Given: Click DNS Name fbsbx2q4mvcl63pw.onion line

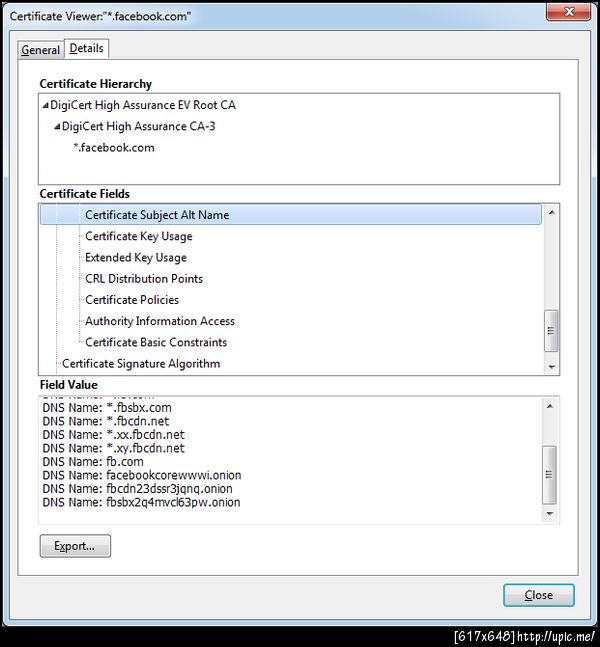Looking at the screenshot, I should pos(142,503).
